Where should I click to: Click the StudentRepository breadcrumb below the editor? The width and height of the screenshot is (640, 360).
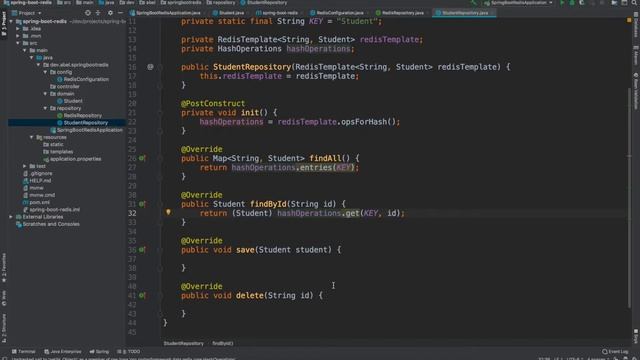[184, 343]
